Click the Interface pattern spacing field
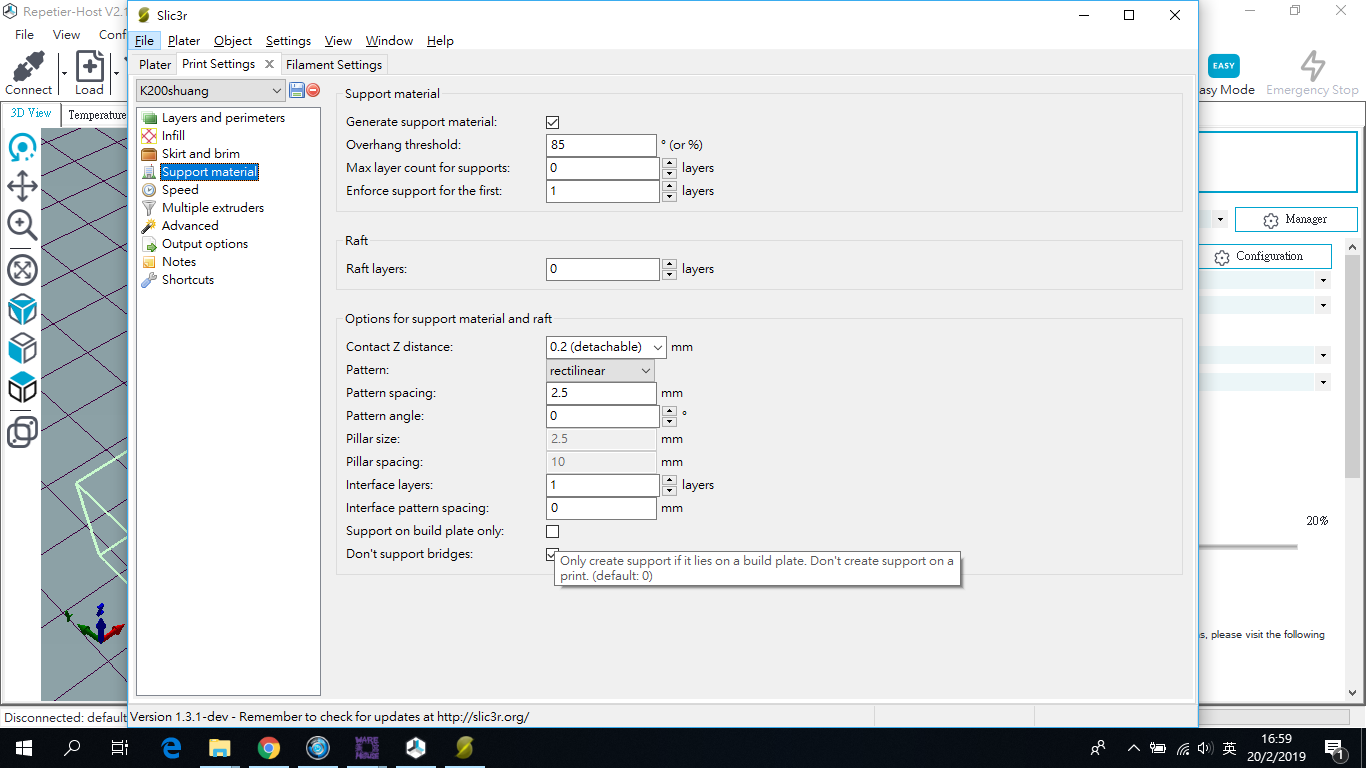 click(x=601, y=509)
